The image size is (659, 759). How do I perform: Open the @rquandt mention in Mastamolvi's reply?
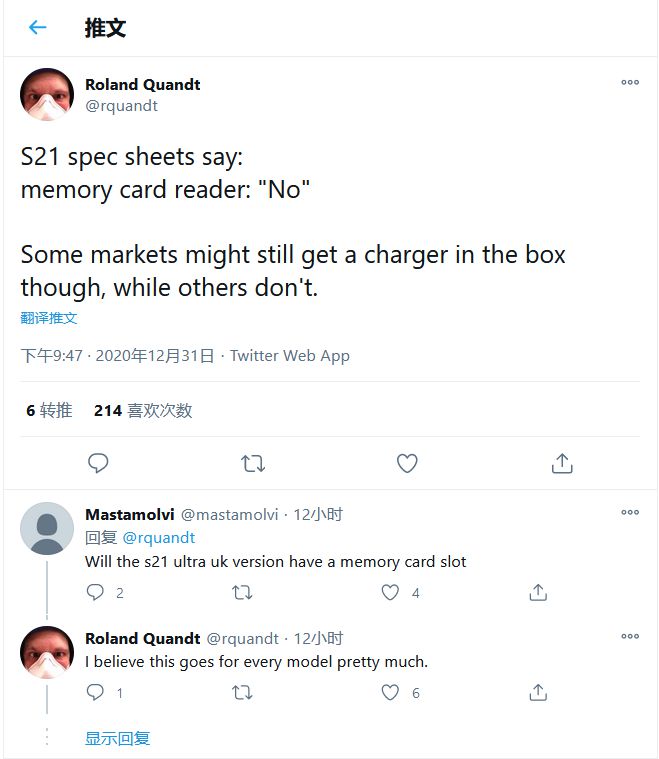tap(159, 538)
